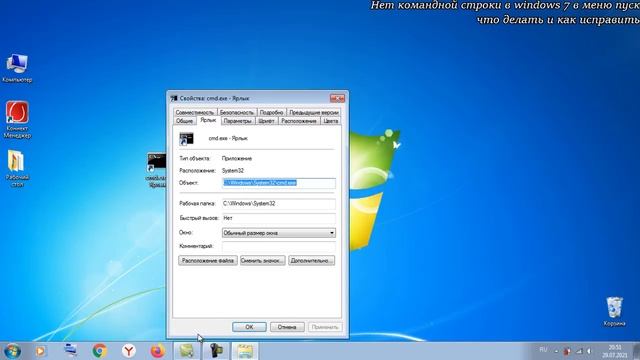This screenshot has width=640, height=360.
Task: Click the properties dialog title bar icon
Action: pyautogui.click(x=174, y=98)
